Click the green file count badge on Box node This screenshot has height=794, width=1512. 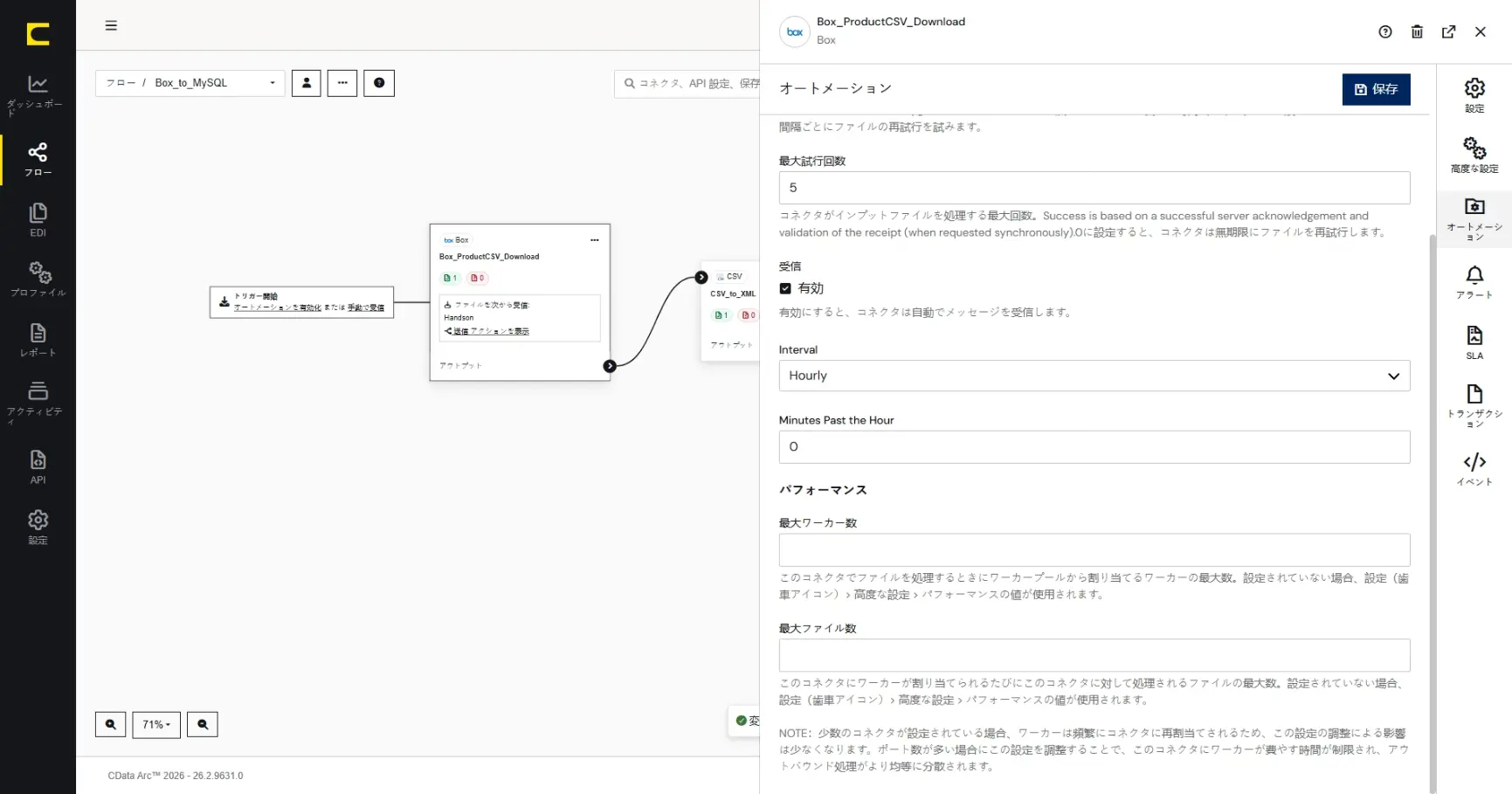[451, 278]
